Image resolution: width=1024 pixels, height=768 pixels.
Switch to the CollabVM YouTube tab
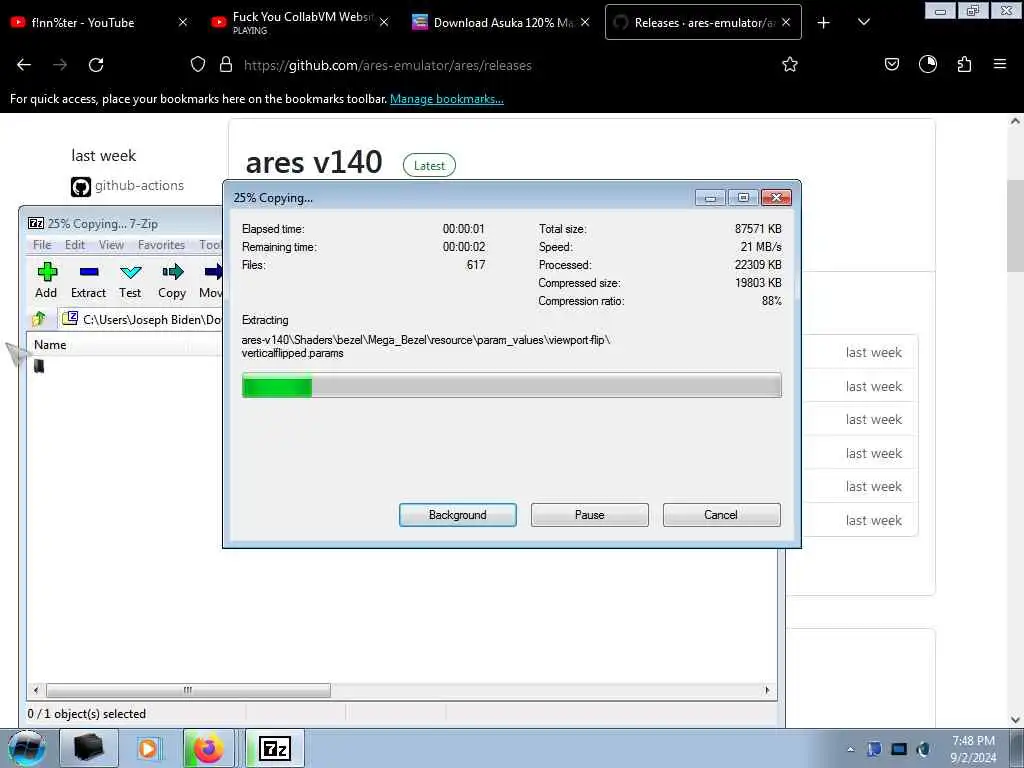[299, 23]
